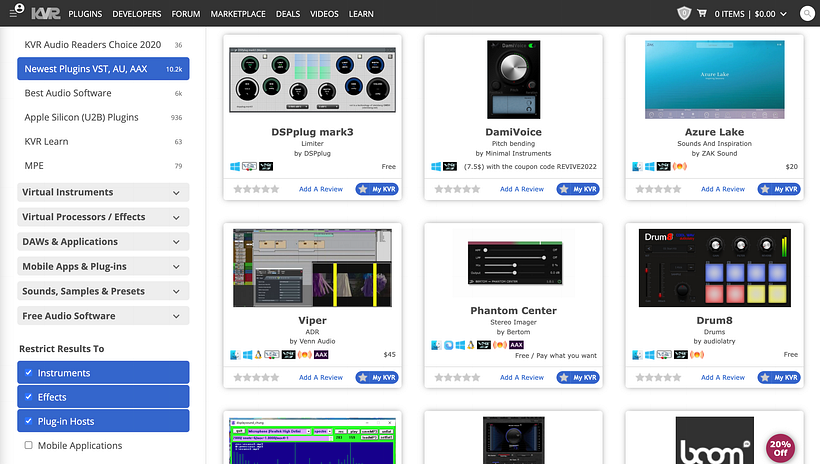Open the DEVELOPERS menu

(136, 14)
